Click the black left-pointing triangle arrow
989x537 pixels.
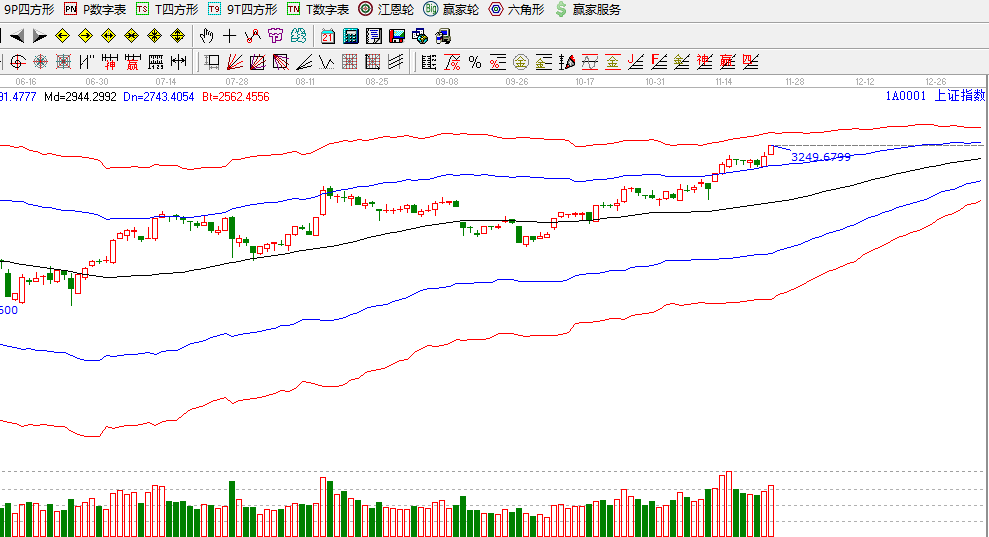click(x=17, y=36)
